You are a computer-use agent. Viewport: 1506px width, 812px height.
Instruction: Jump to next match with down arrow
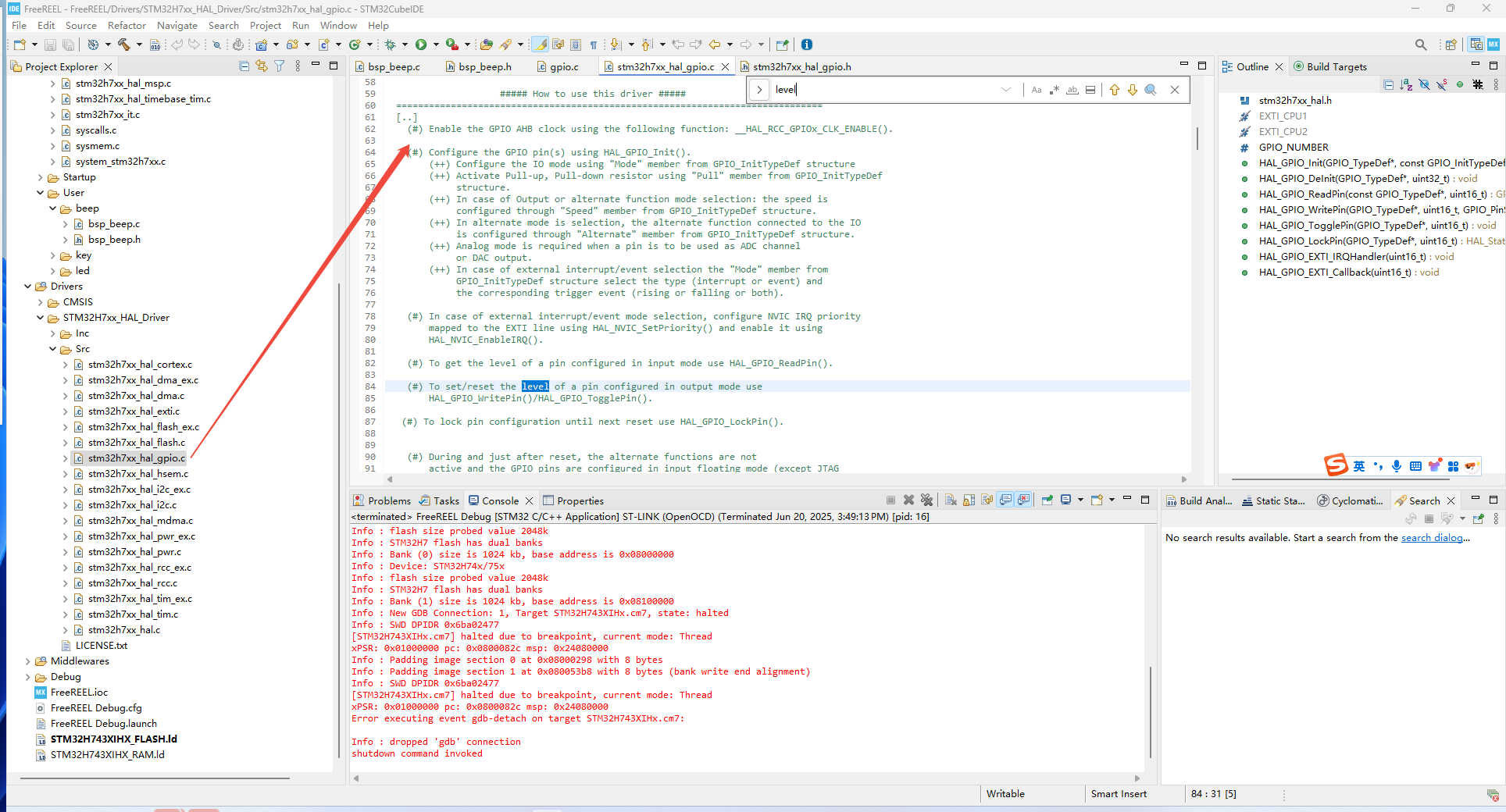click(1132, 90)
